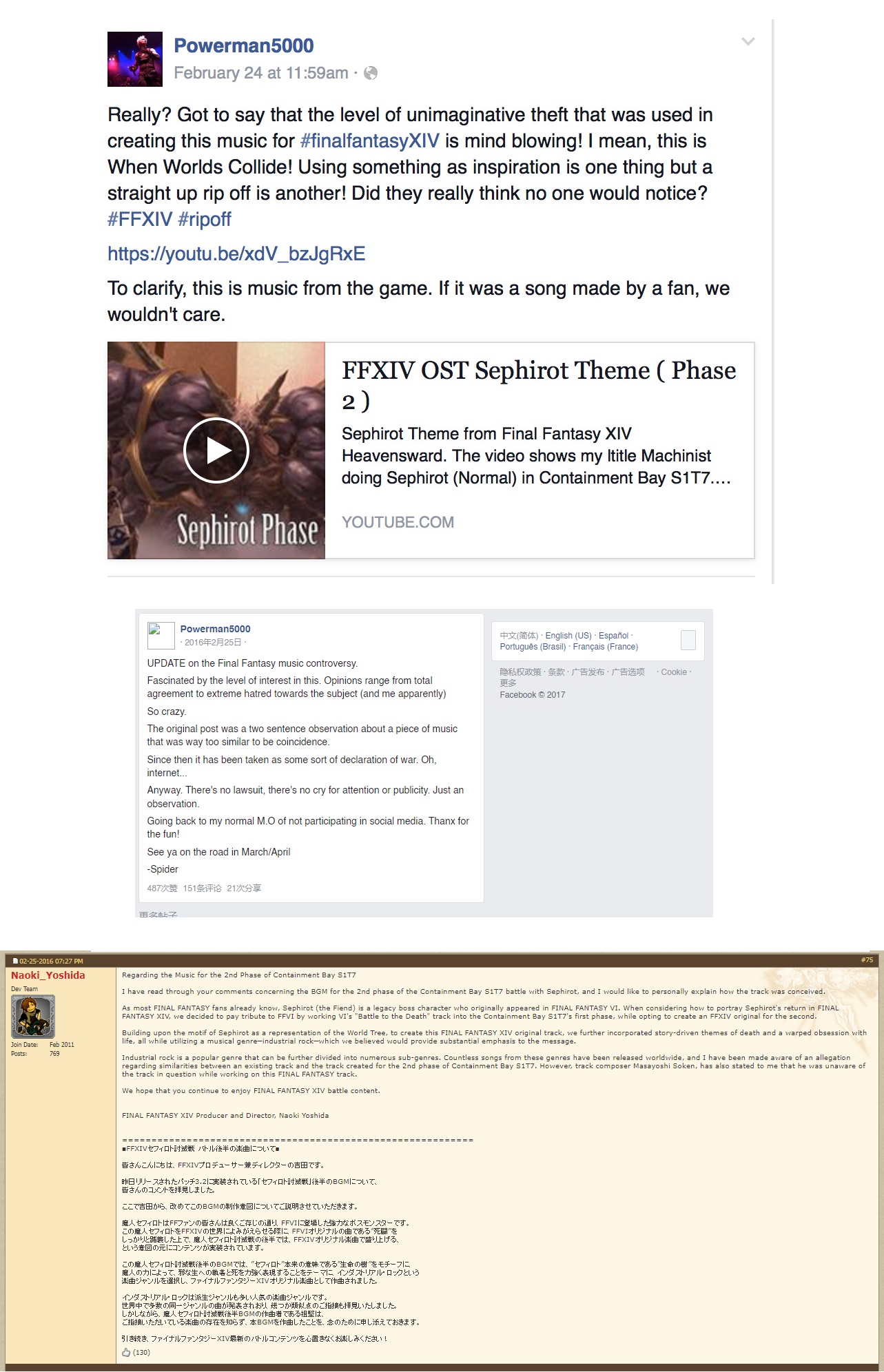
Task: Click the public globe audience icon
Action: [x=371, y=73]
